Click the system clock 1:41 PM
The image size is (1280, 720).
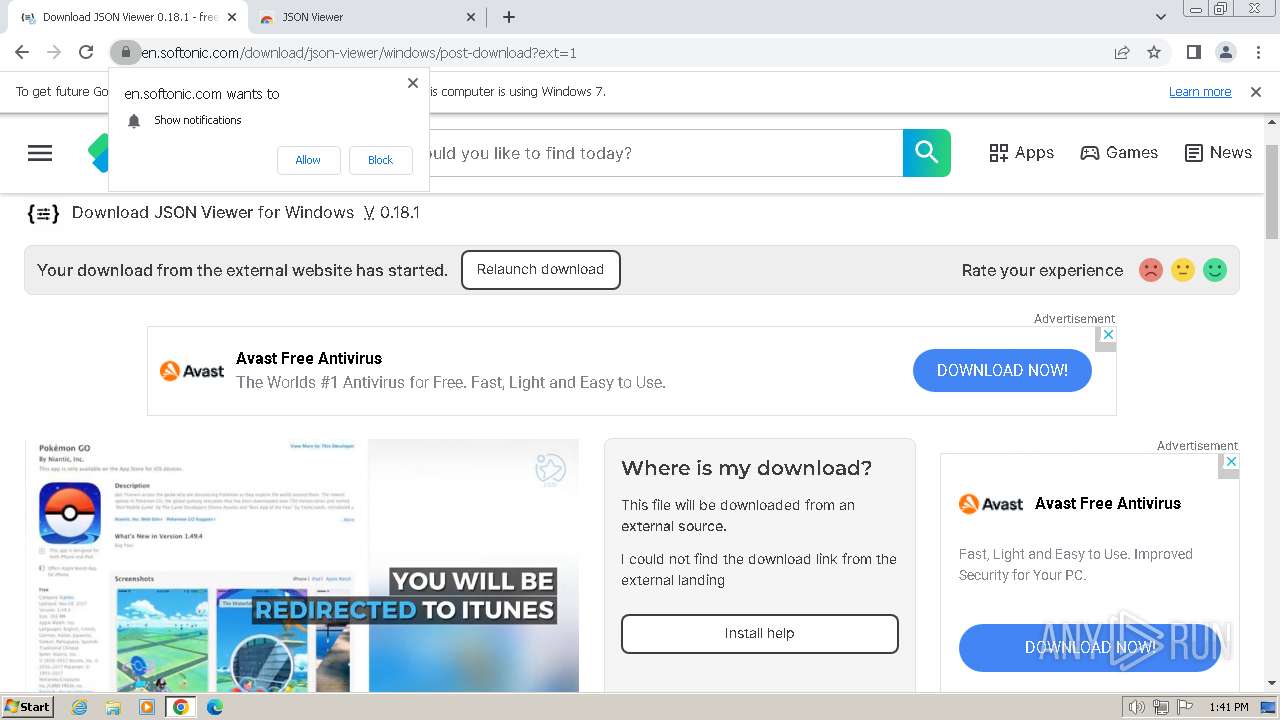[x=1229, y=707]
